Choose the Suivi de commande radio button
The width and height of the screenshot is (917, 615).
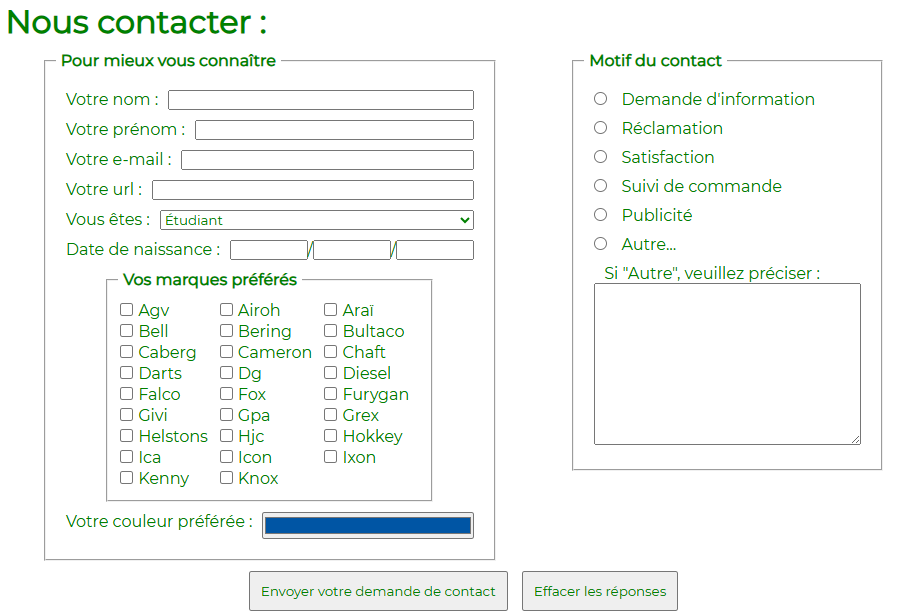tap(601, 186)
